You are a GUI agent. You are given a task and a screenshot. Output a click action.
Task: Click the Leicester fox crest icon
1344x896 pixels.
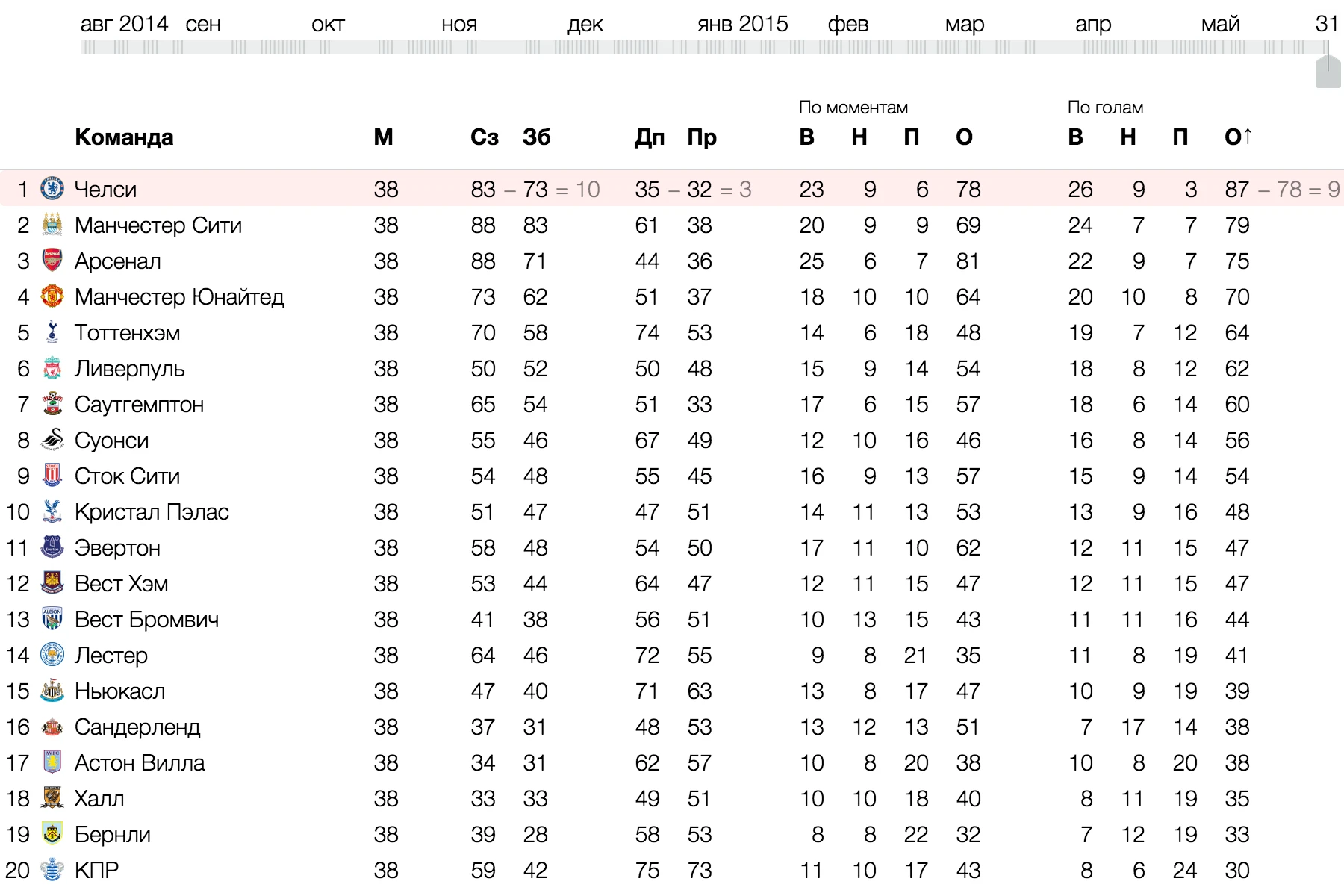point(52,655)
